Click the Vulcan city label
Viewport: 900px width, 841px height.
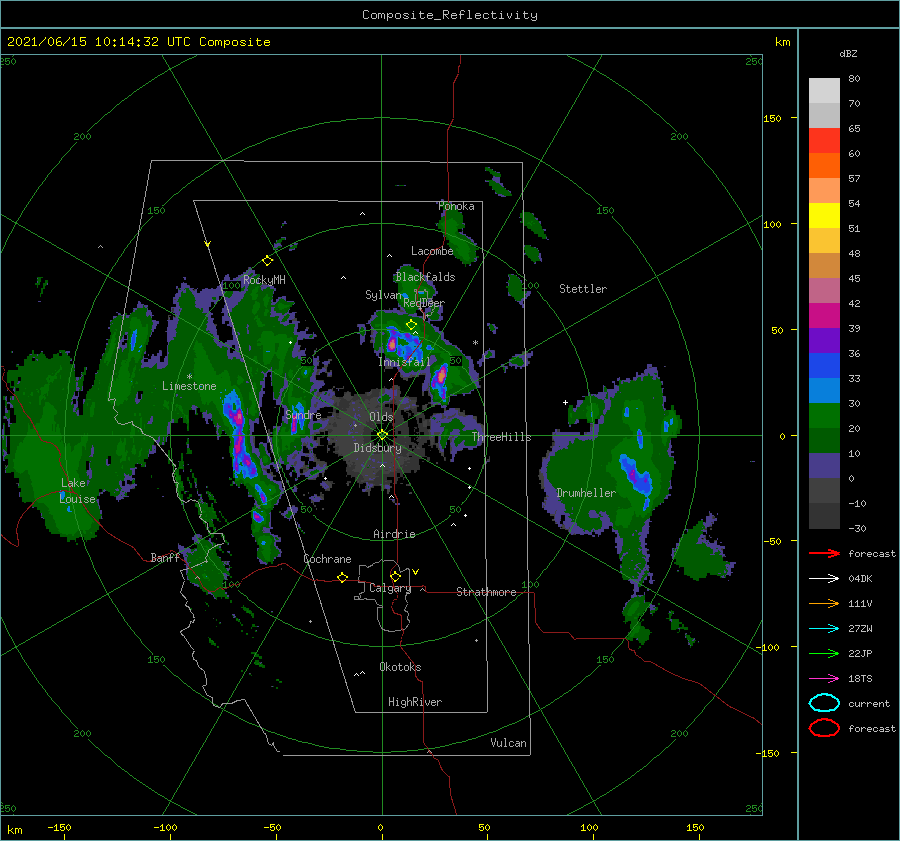pyautogui.click(x=508, y=743)
